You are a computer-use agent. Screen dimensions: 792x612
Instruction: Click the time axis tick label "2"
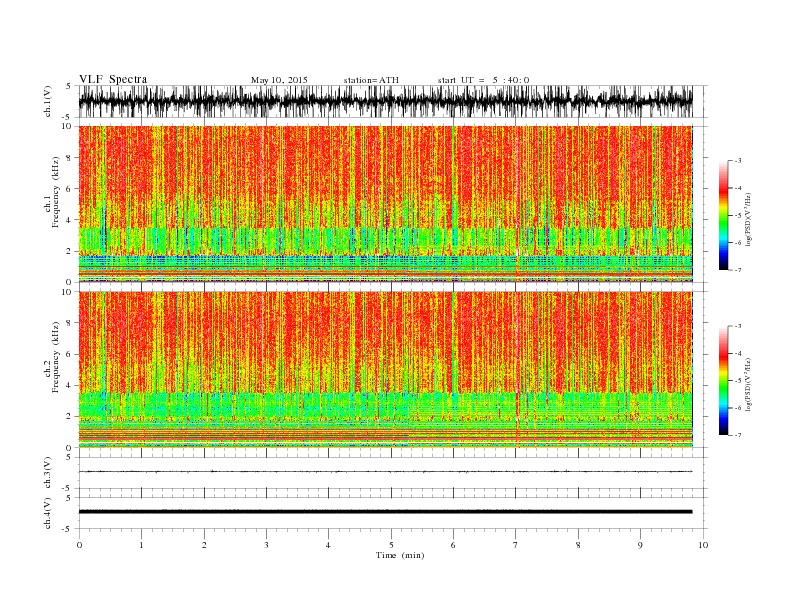[x=204, y=545]
